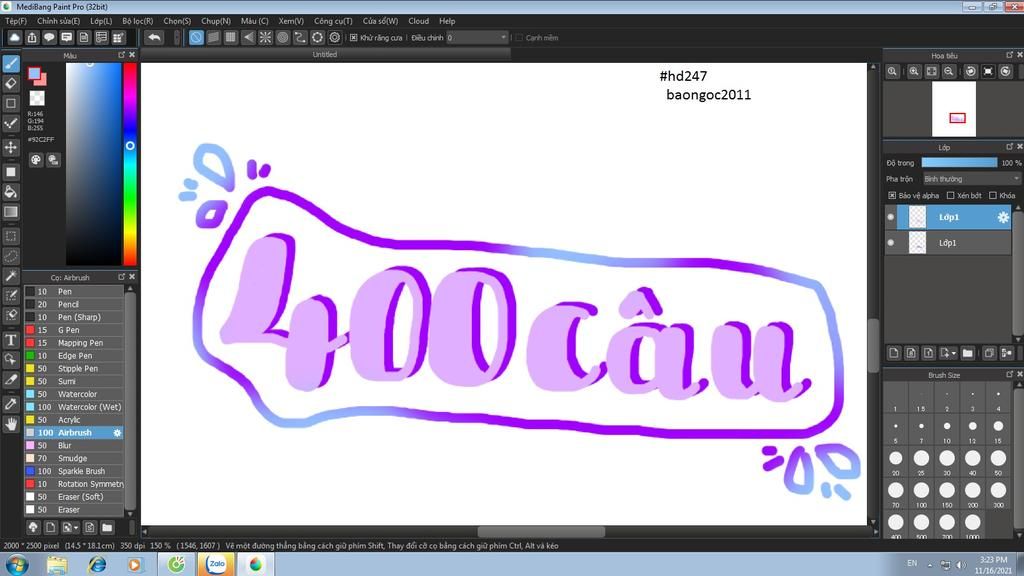Viewport: 1024px width, 576px height.
Task: Select the Brush tool in left toolbar
Action: pos(11,64)
